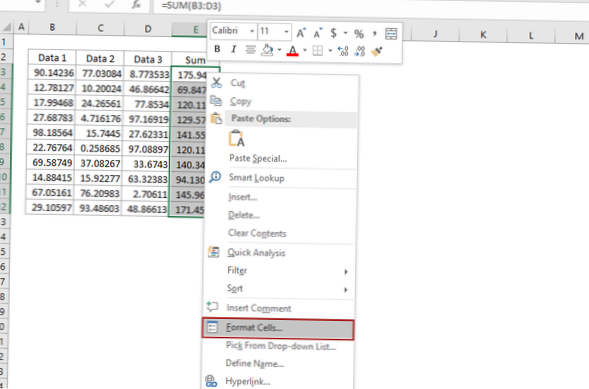Image resolution: width=589 pixels, height=389 pixels.
Task: Choose Copy from the context menu
Action: [x=281, y=101]
